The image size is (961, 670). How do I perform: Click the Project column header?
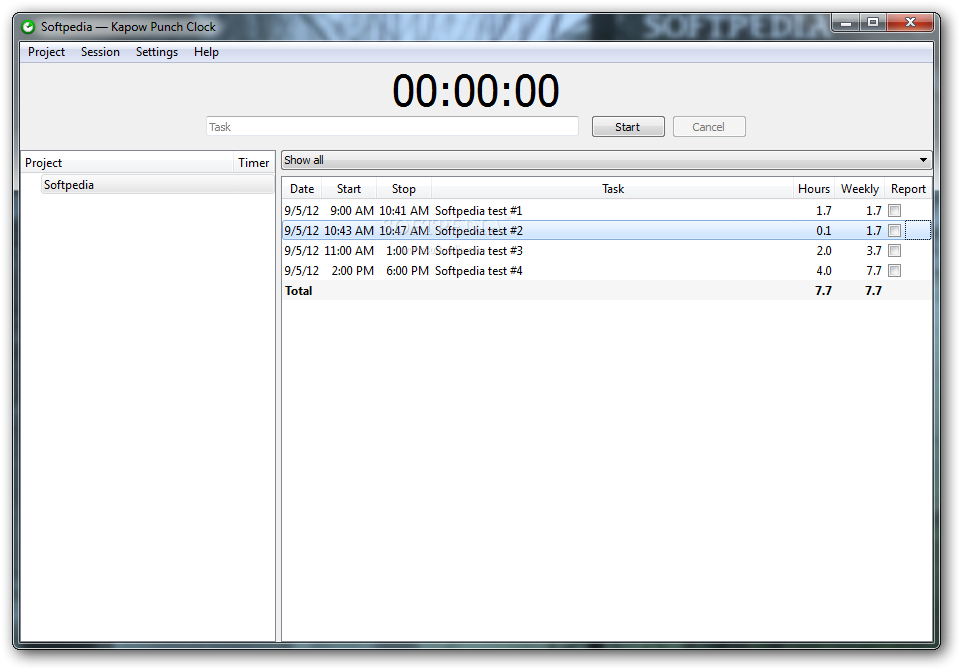[127, 163]
